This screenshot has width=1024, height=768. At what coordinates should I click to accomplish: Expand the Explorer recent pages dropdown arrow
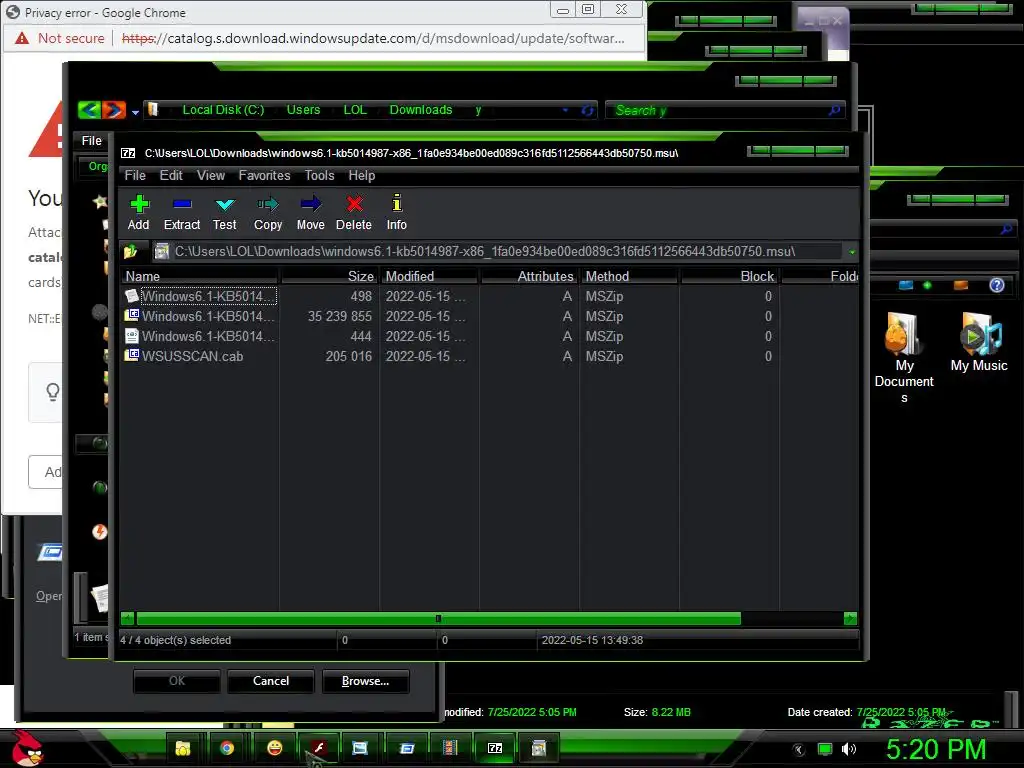135,112
